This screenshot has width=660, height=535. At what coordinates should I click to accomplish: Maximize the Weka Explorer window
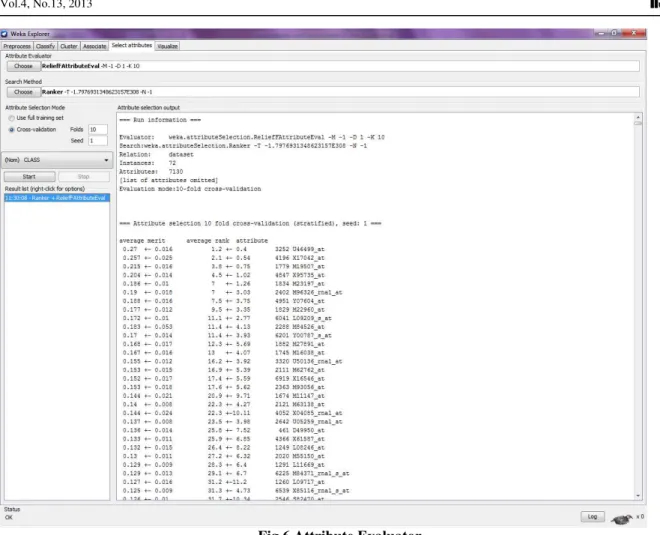[x=614, y=33]
